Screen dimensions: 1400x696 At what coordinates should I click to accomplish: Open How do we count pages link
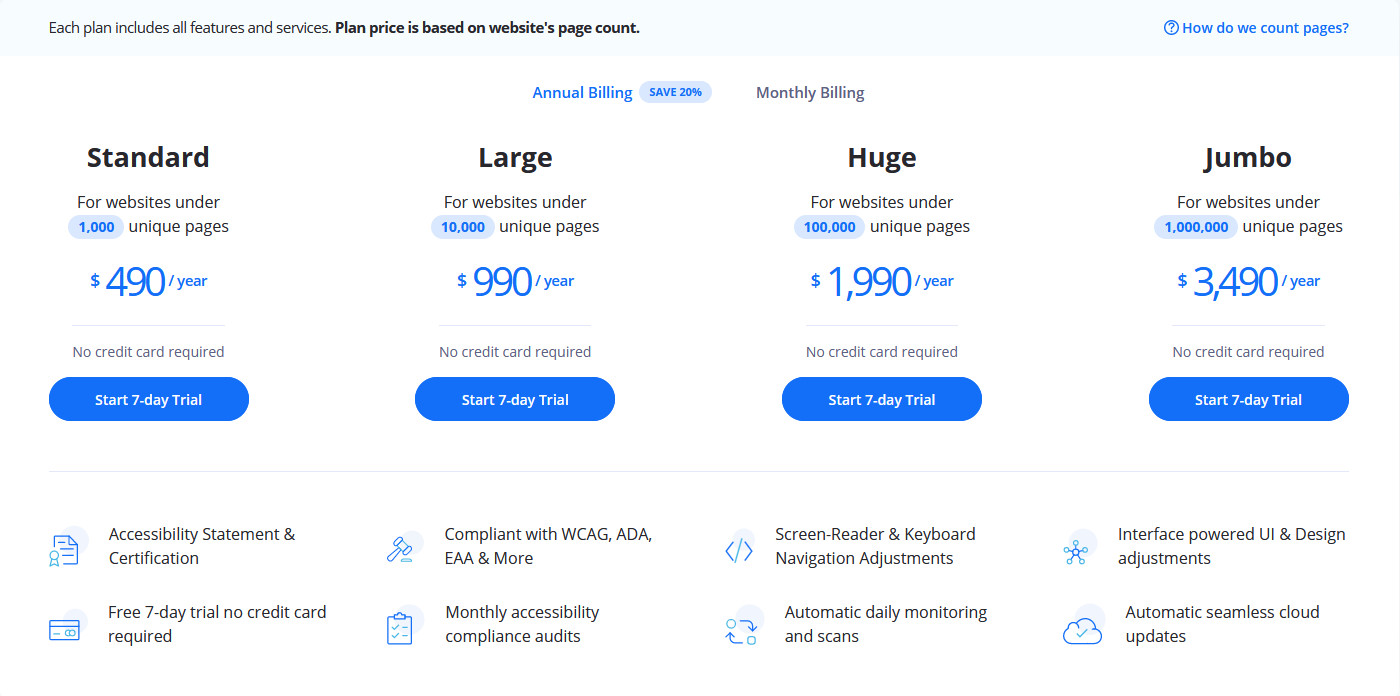pos(1265,28)
